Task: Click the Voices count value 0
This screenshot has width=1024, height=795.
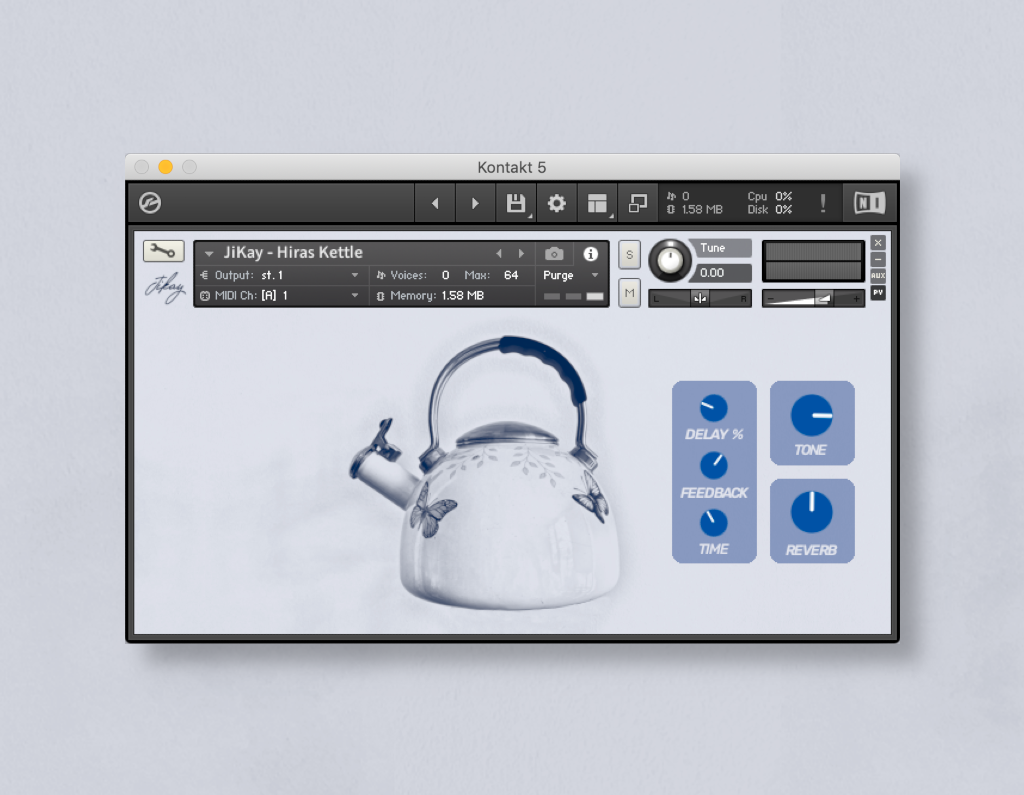Action: 445,275
